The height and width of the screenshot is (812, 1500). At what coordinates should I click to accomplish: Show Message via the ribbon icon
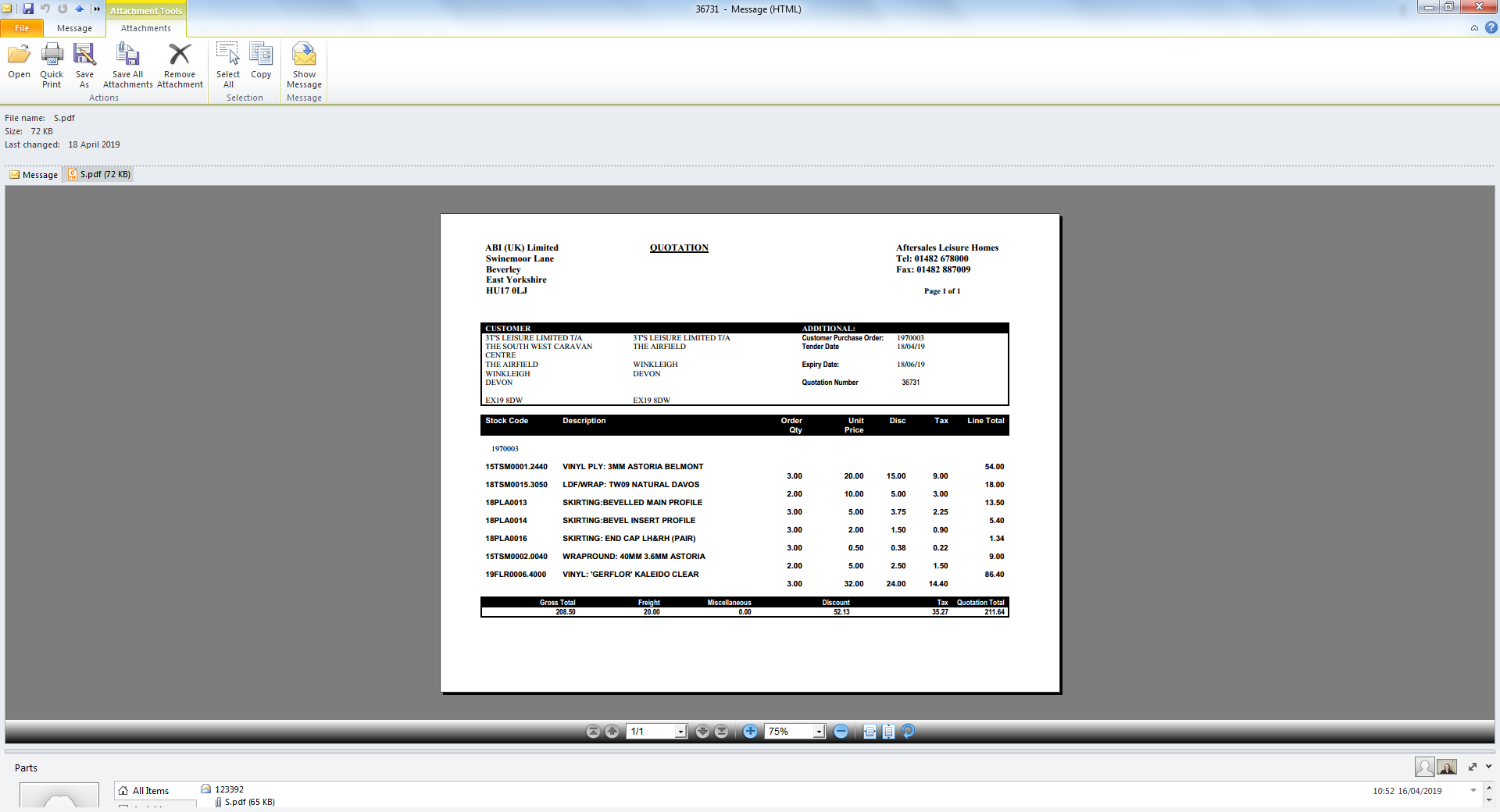coord(304,66)
